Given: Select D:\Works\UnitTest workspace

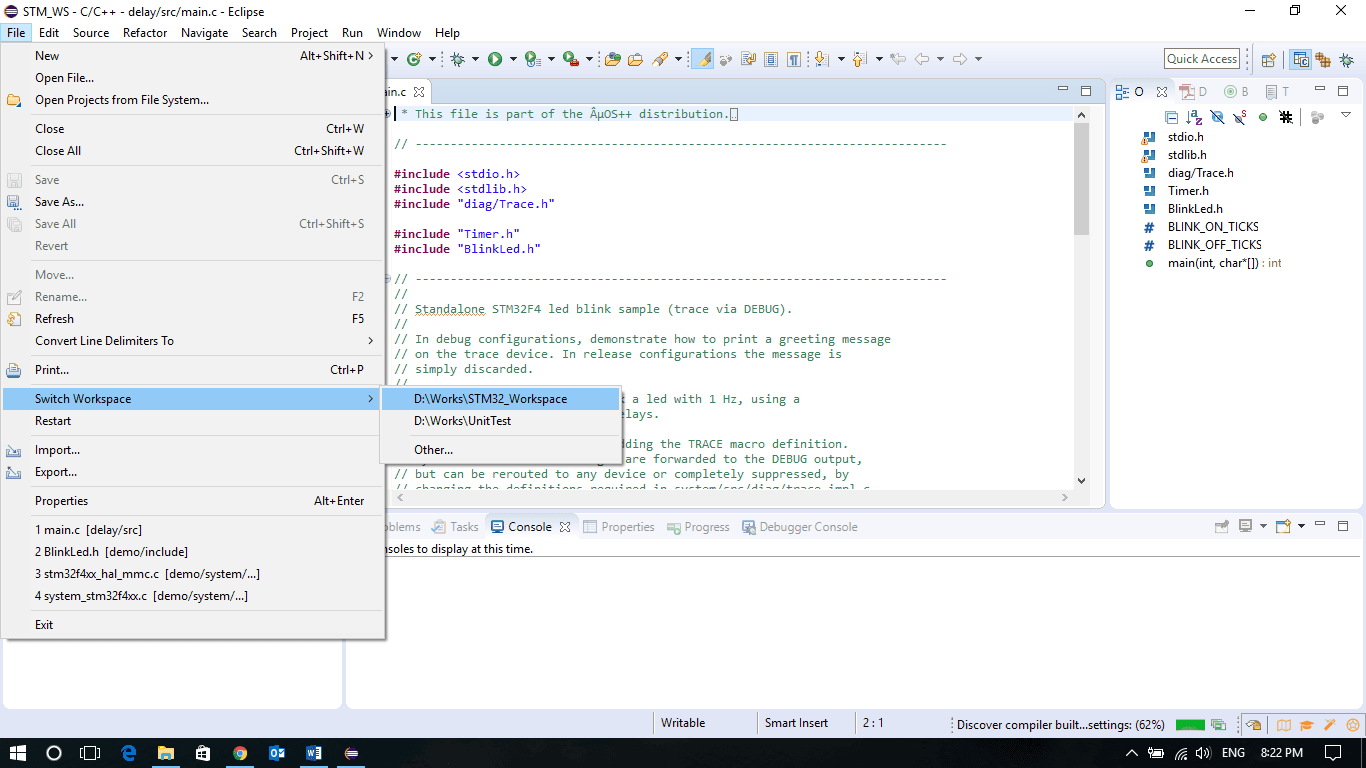Looking at the screenshot, I should click(501, 421).
